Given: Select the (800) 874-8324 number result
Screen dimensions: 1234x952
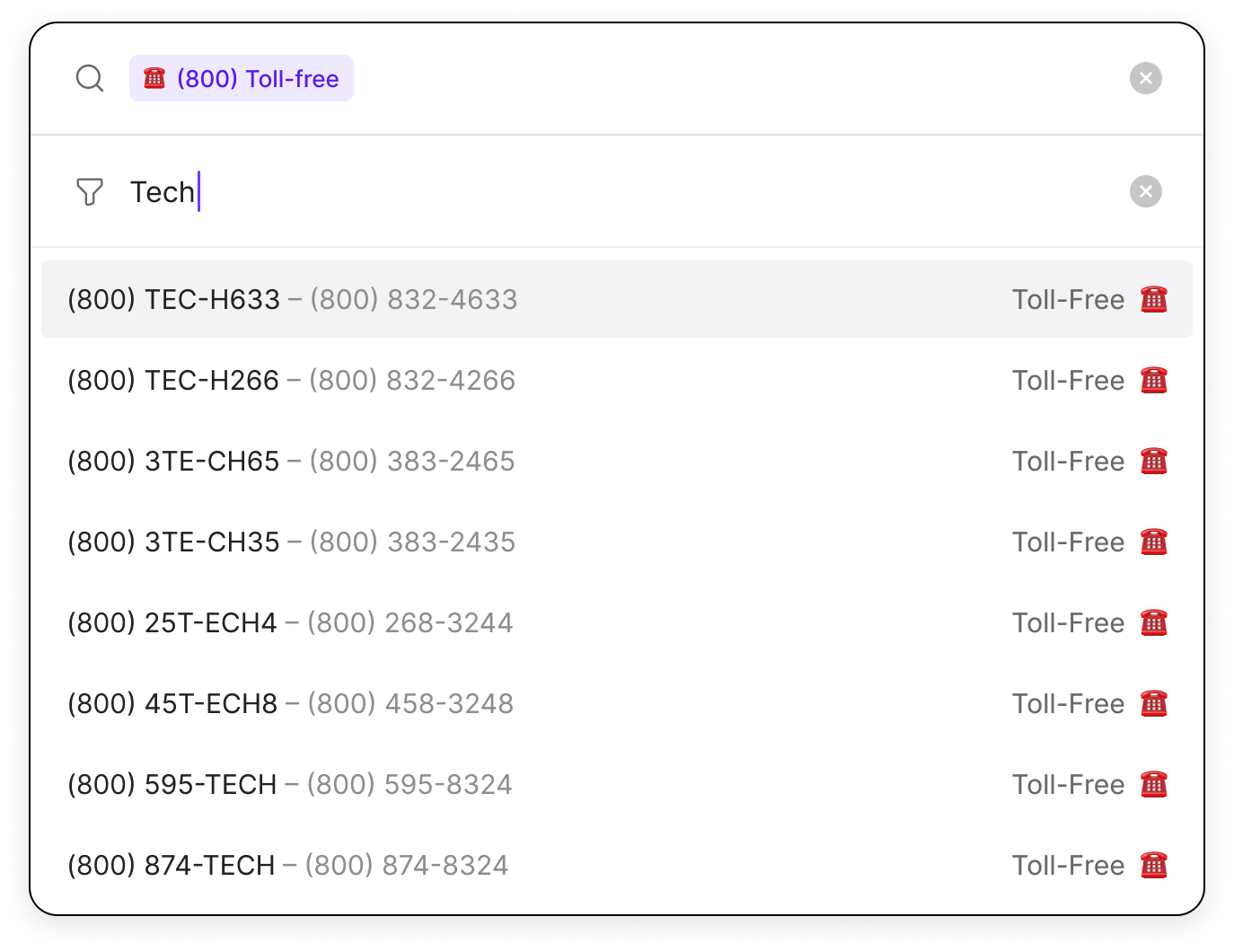Looking at the screenshot, I should 406,865.
